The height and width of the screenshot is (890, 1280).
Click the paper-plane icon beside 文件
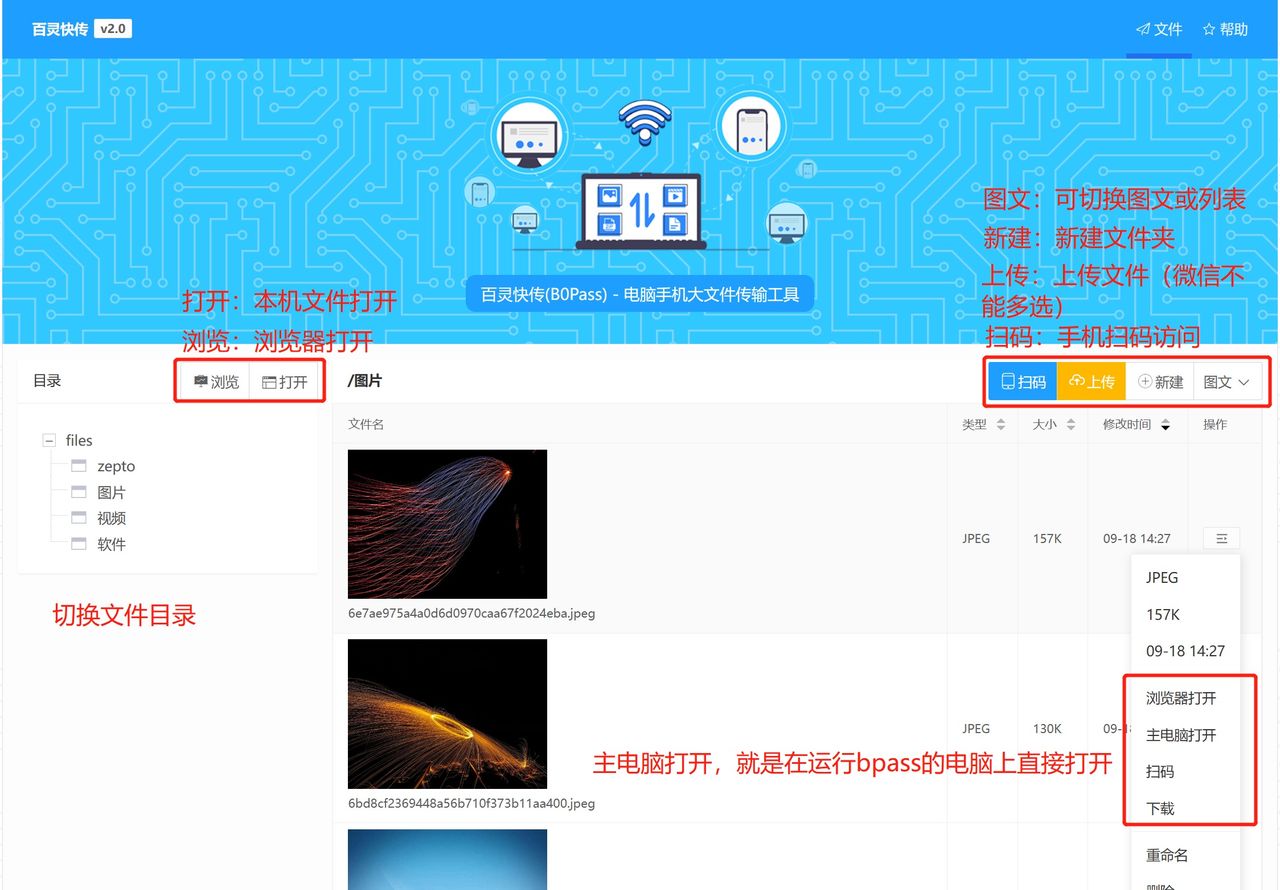coord(1143,30)
